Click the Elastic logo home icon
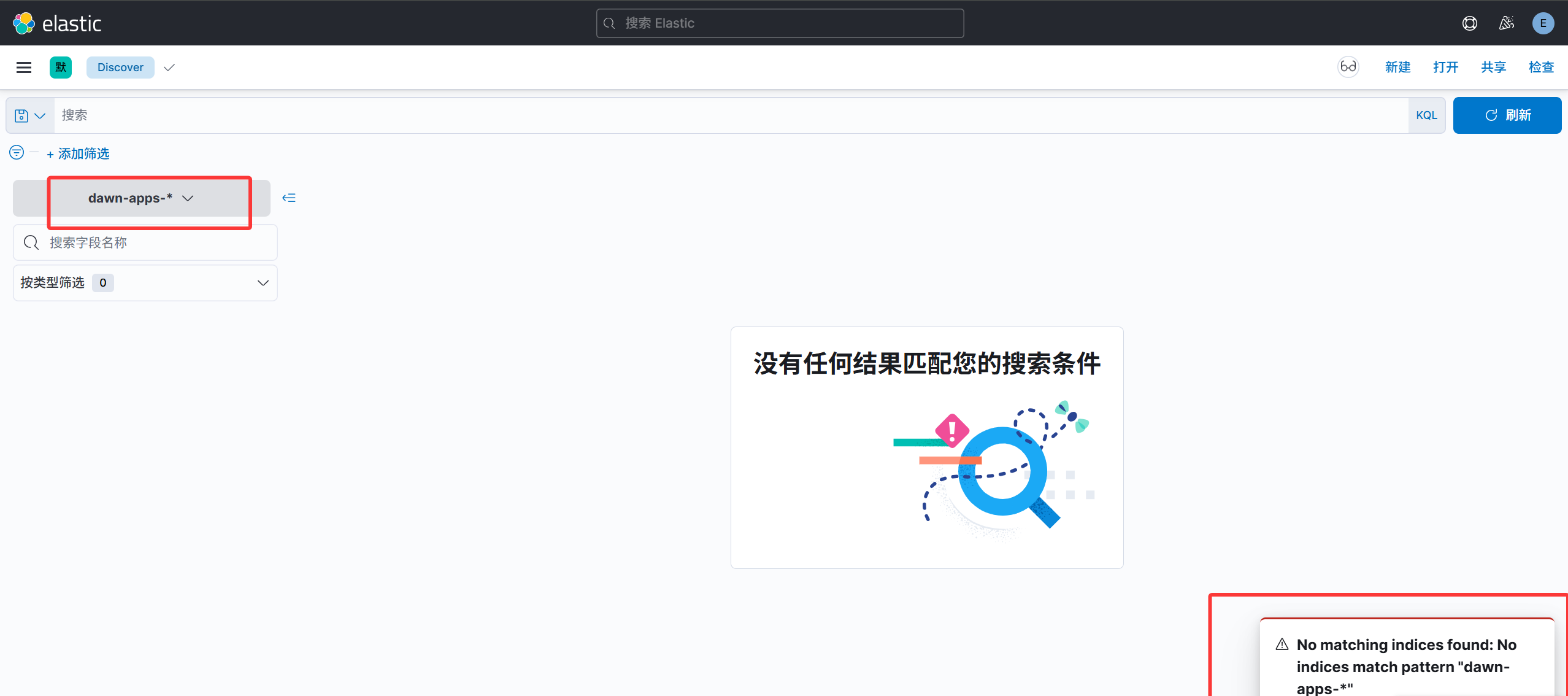Screen dimensions: 1568x696 pyautogui.click(x=24, y=23)
